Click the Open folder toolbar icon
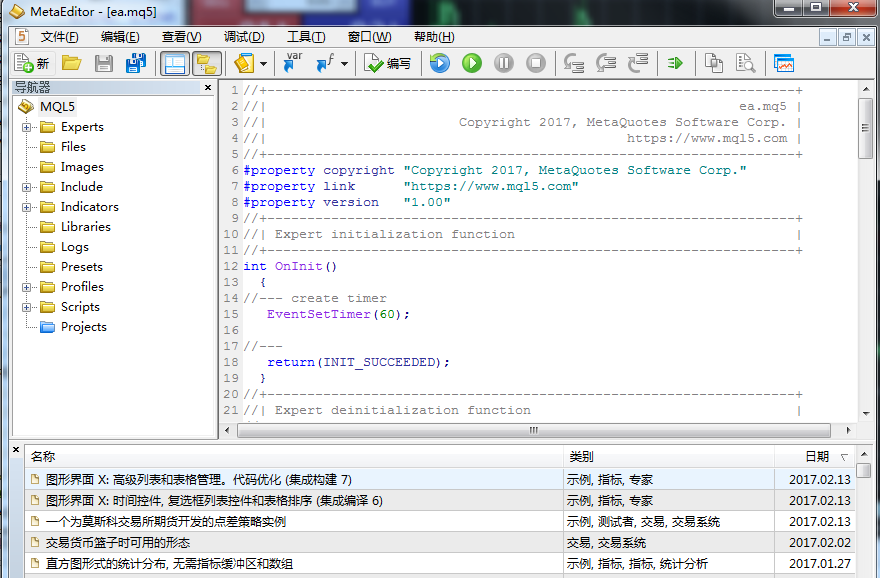 71,63
